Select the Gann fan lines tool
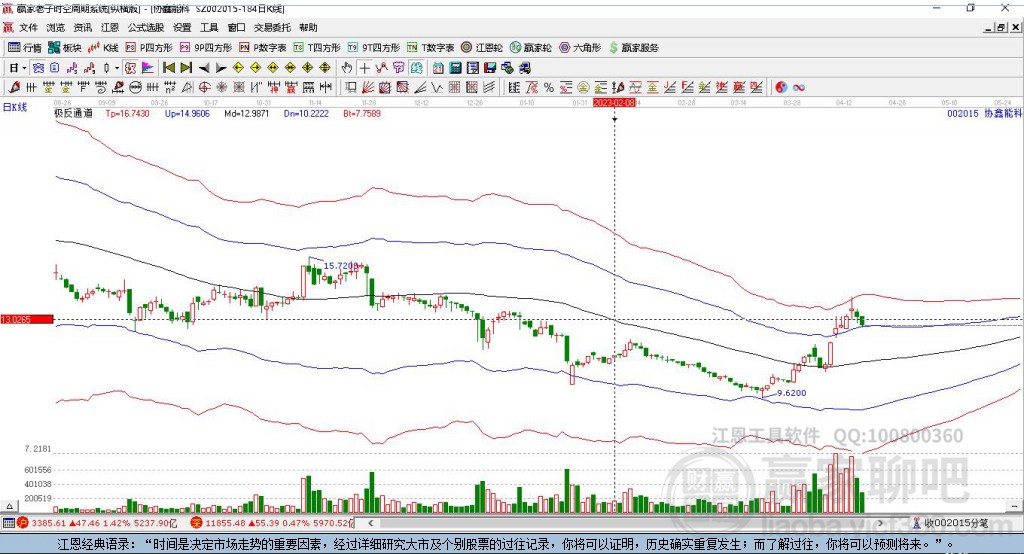The height and width of the screenshot is (554, 1024). [x=369, y=88]
